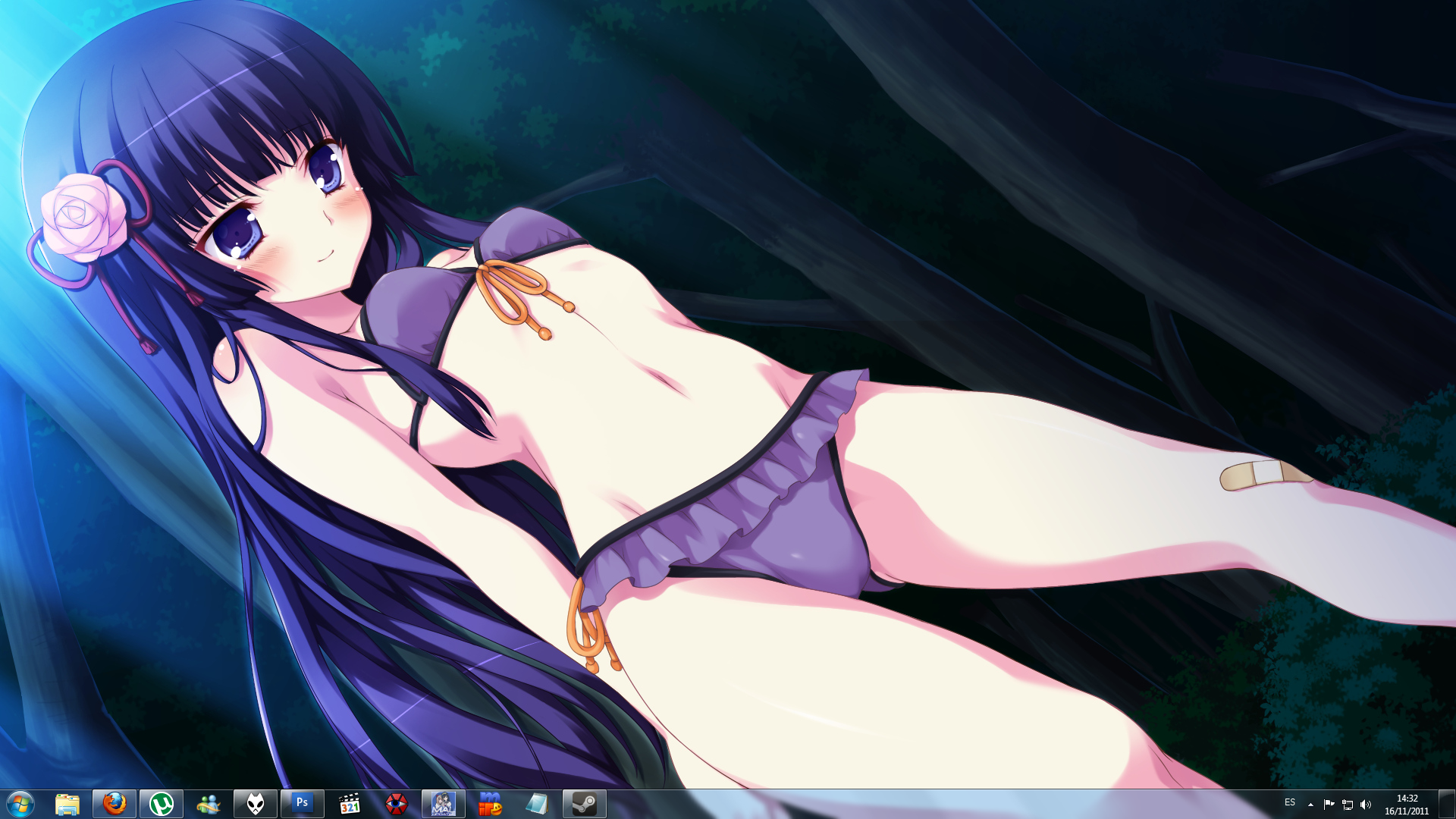Launch the colorful blocks smiley app
Image resolution: width=1456 pixels, height=819 pixels.
click(x=491, y=804)
